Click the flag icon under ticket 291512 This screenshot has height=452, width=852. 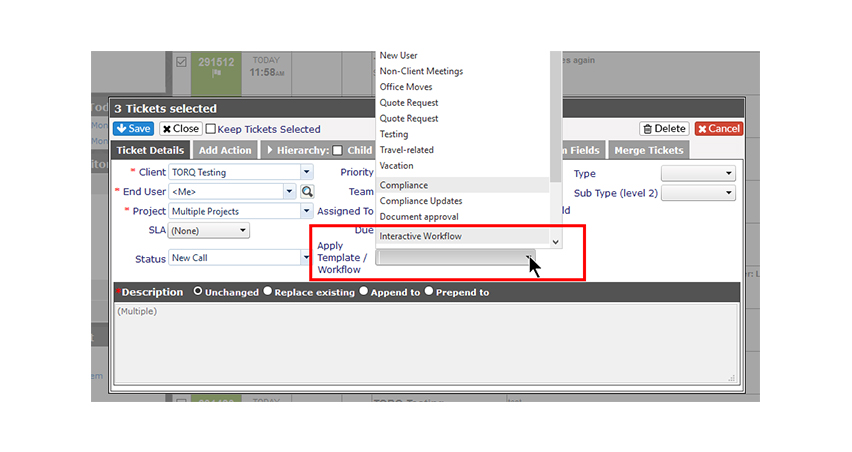[x=216, y=73]
